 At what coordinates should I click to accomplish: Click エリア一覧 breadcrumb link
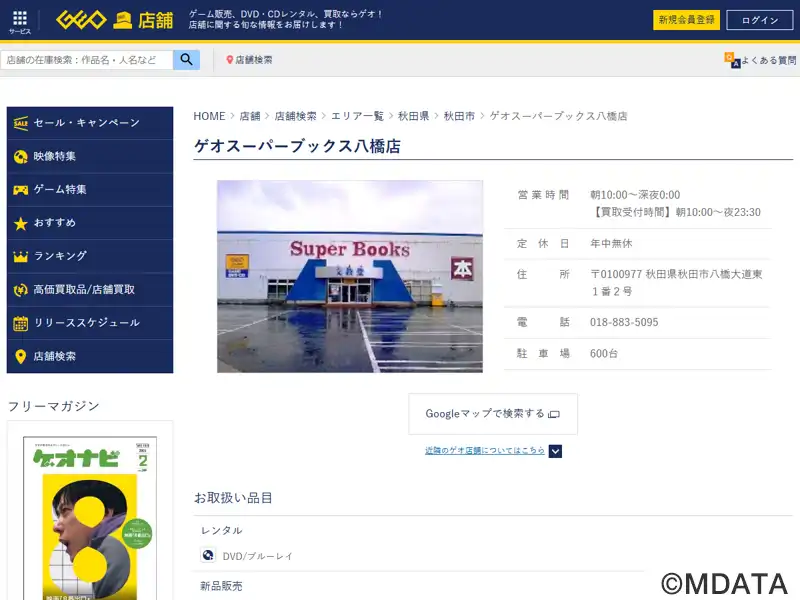click(x=357, y=116)
